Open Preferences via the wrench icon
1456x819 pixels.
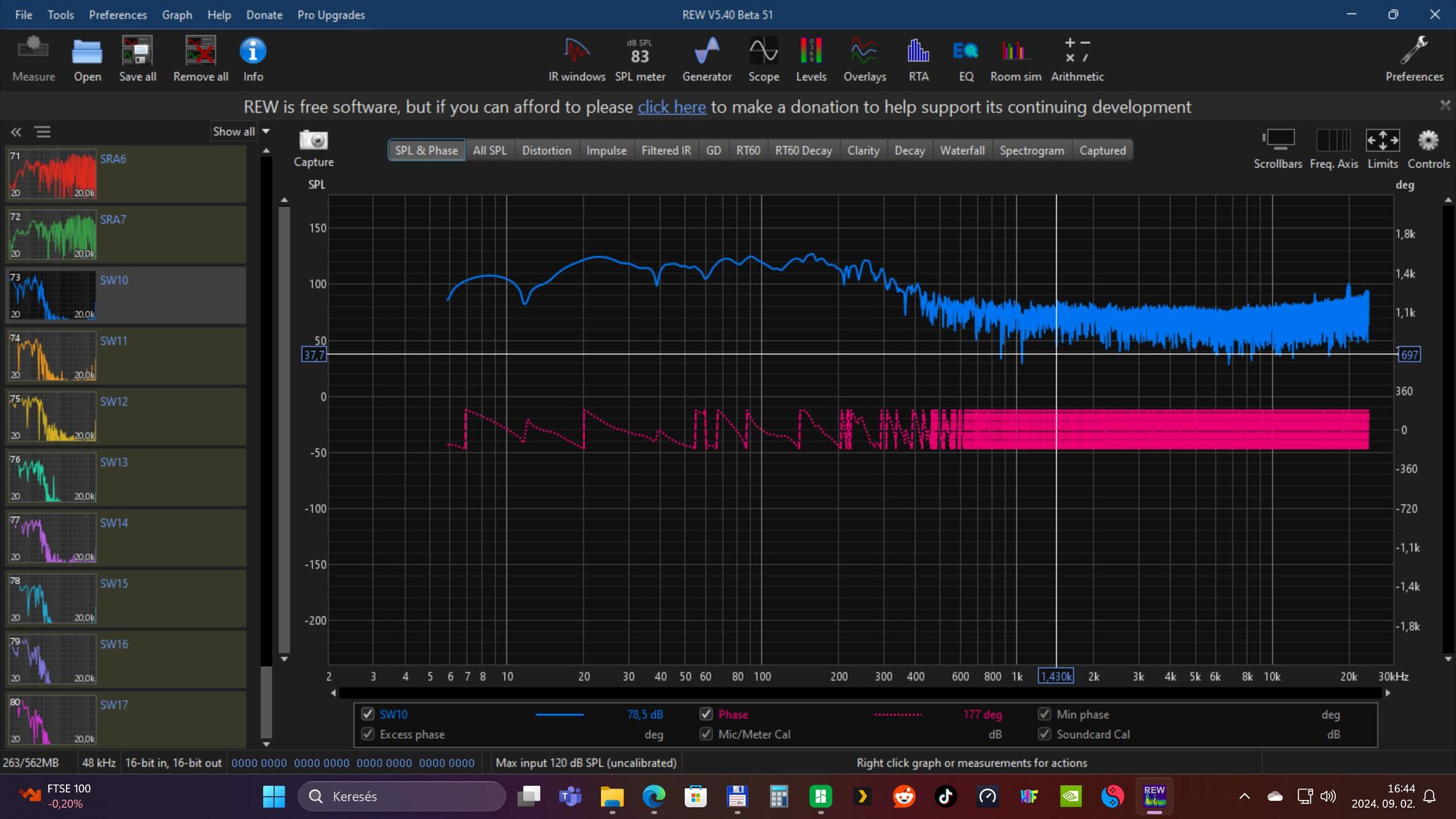(1414, 59)
